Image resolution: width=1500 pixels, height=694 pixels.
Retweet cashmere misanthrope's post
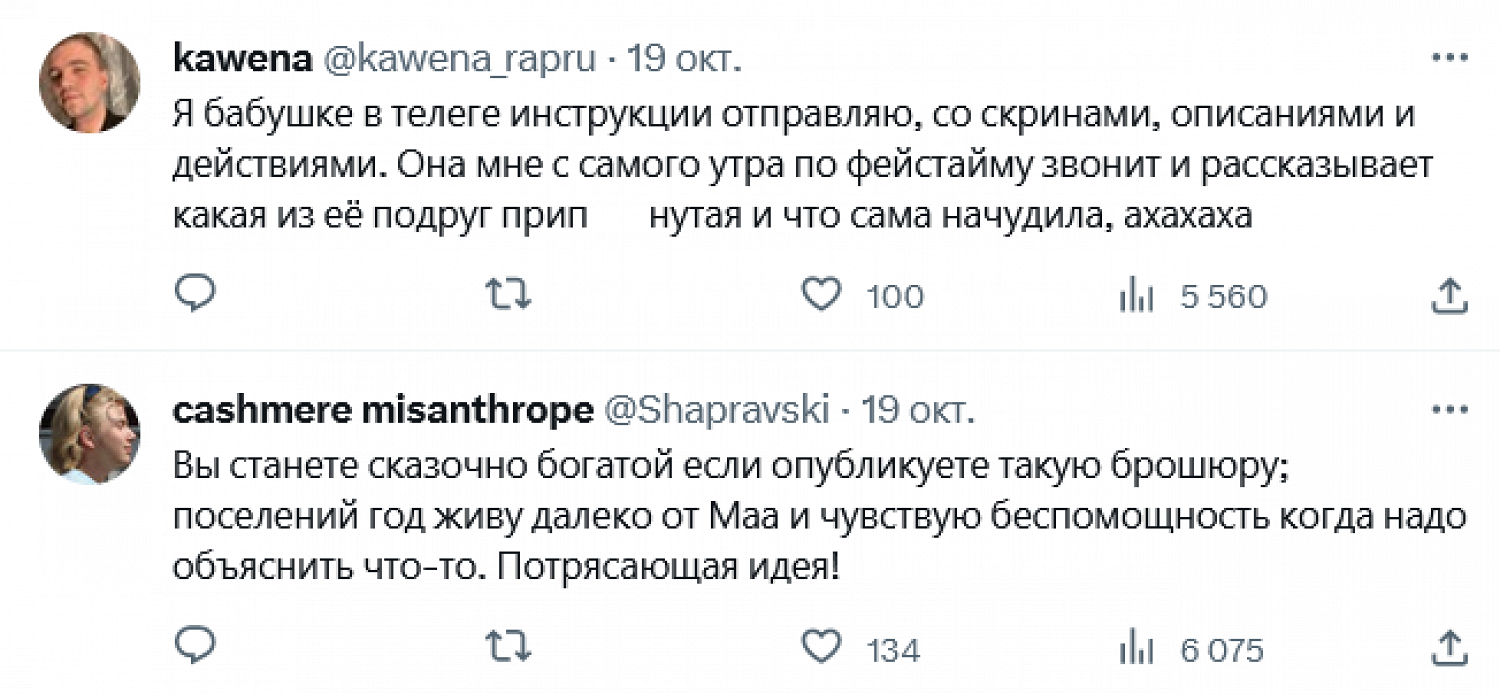tap(507, 649)
